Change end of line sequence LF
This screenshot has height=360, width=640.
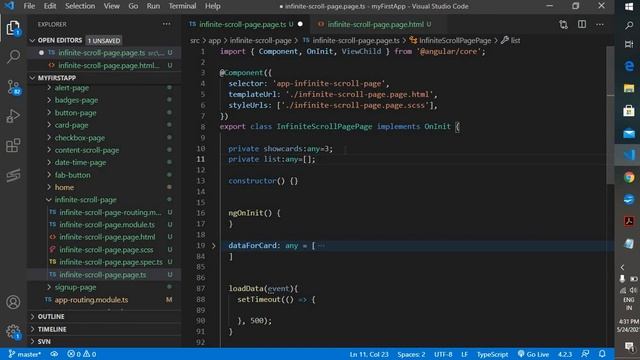(x=464, y=354)
